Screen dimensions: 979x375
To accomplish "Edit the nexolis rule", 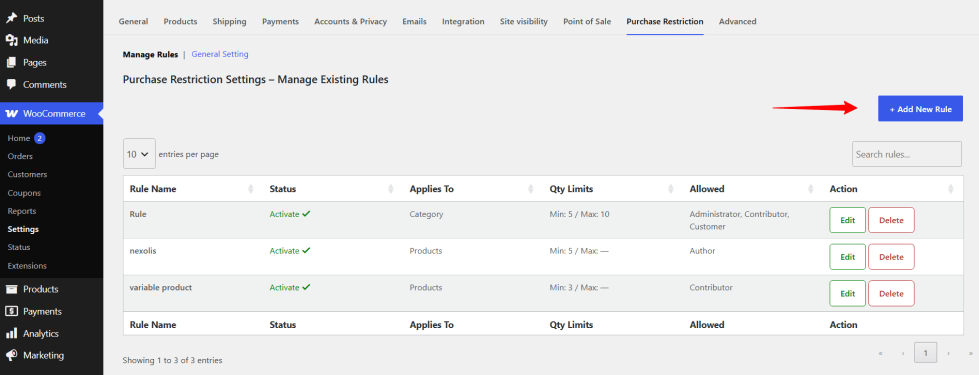I will [847, 256].
